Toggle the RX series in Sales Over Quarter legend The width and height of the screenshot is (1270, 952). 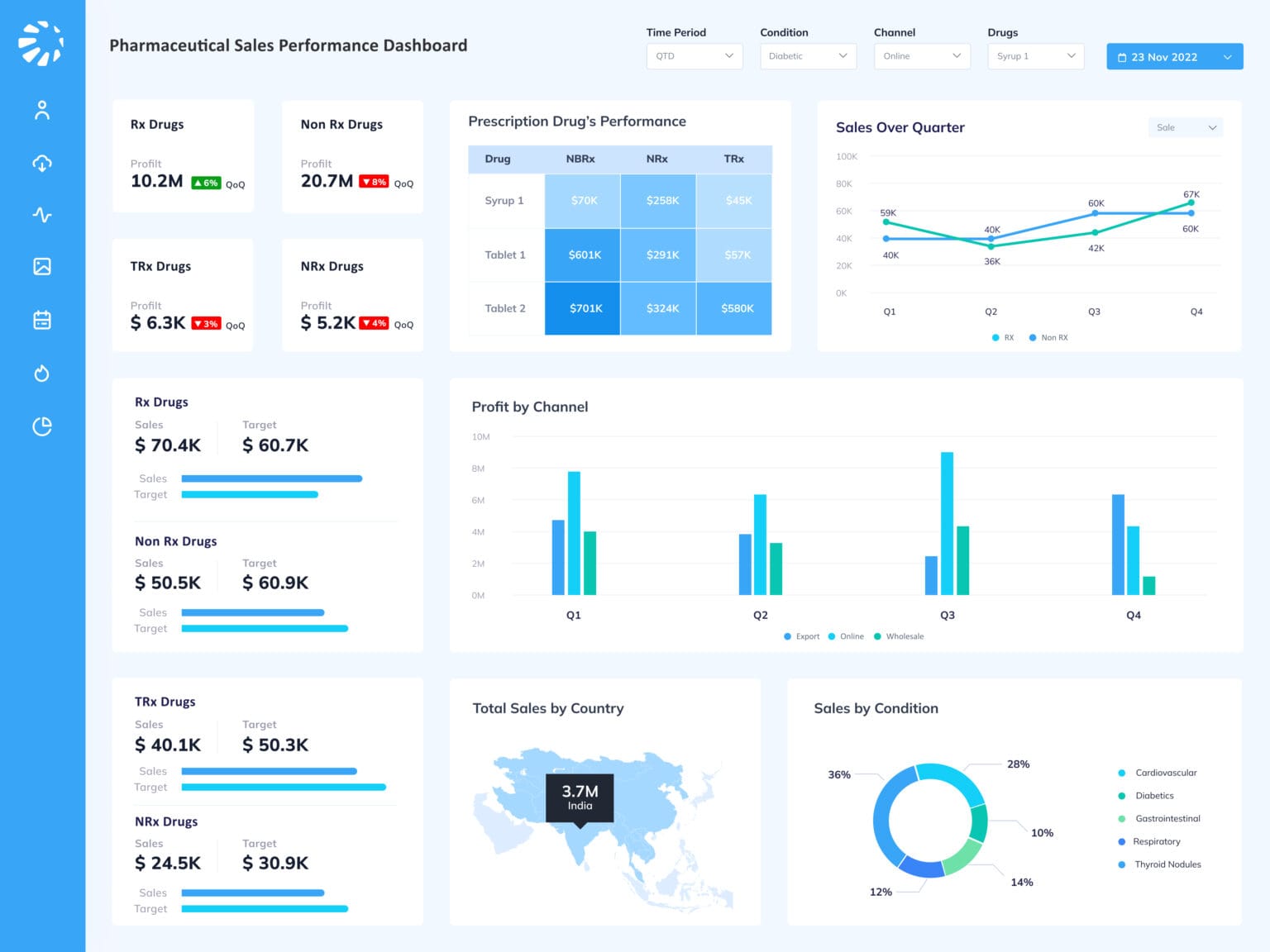1003,337
